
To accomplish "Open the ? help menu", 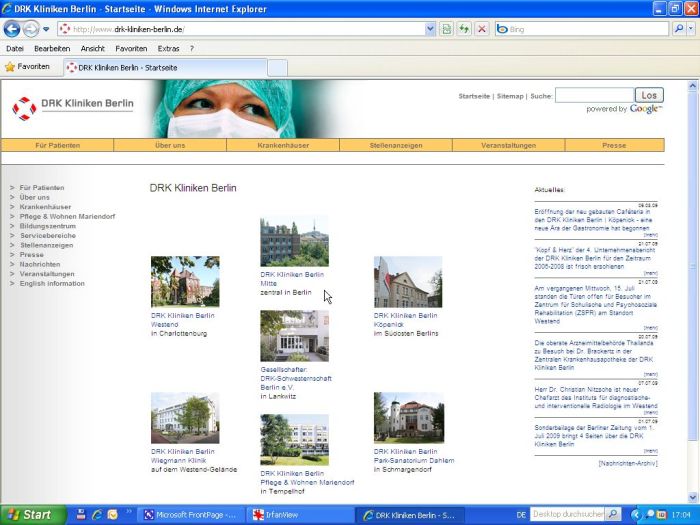I will (192, 49).
